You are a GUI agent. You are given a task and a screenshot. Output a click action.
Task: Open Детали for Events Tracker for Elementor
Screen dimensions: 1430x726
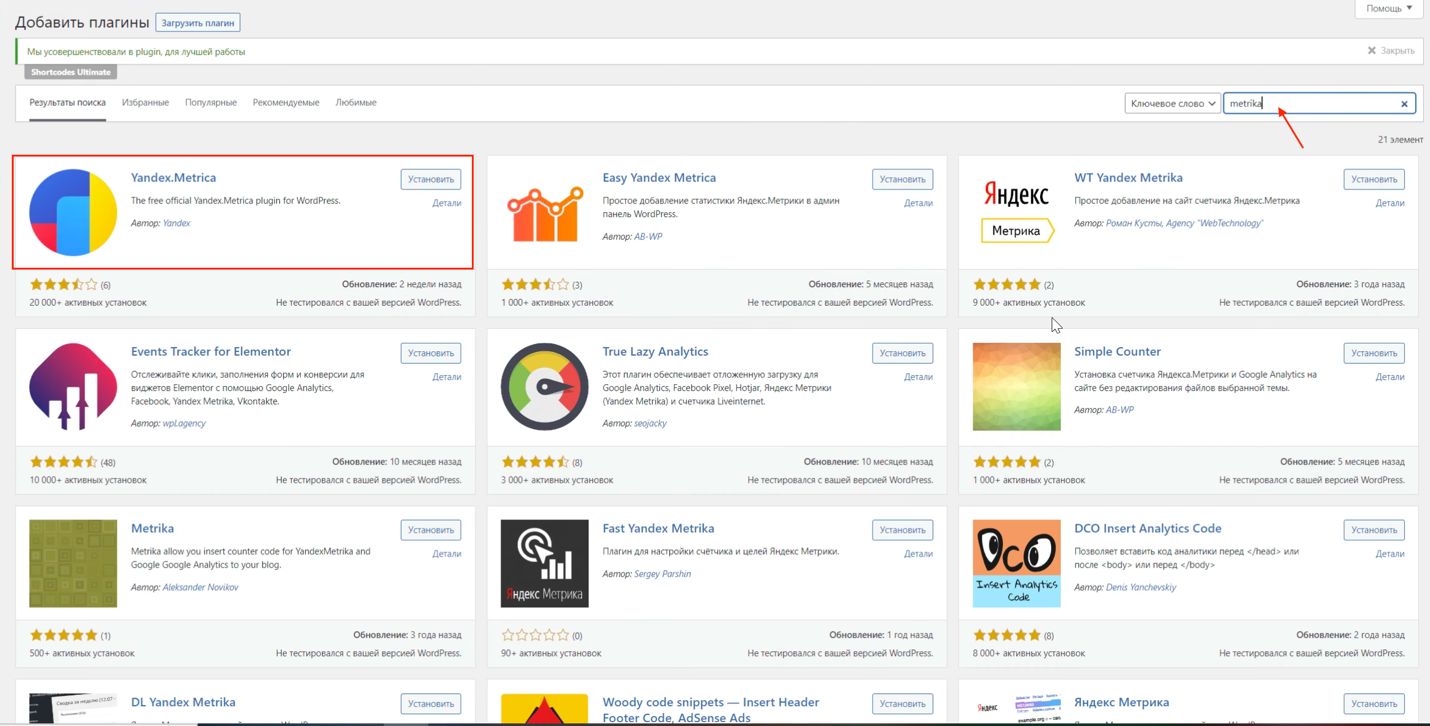[x=446, y=377]
